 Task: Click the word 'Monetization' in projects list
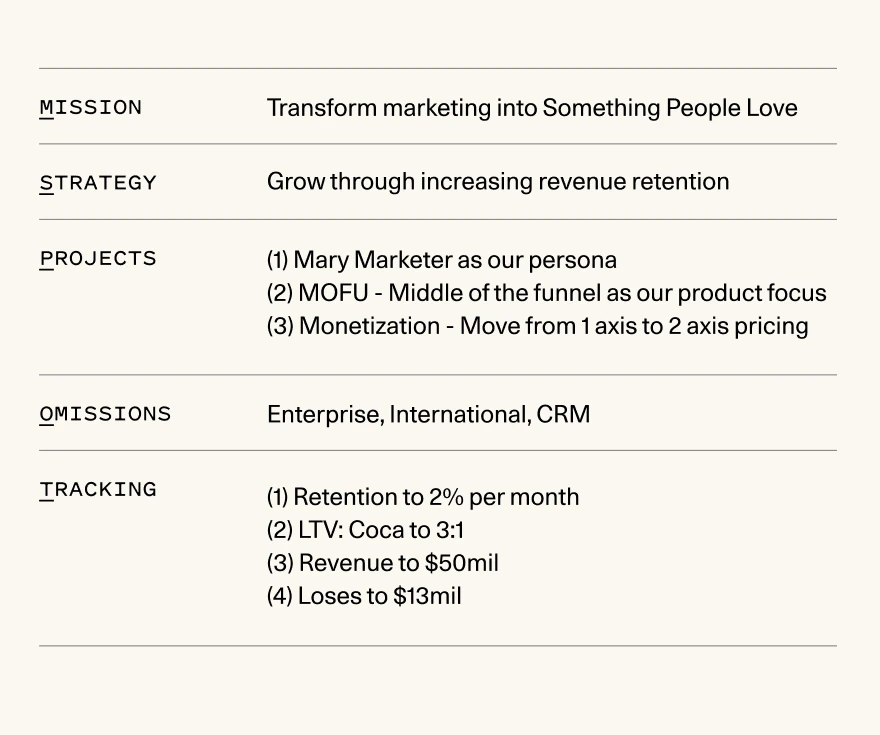pos(369,326)
